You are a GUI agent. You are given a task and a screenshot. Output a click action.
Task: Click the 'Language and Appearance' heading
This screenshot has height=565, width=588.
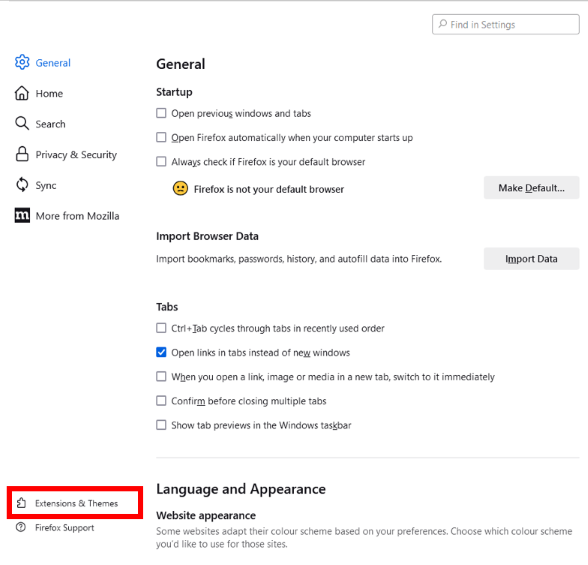pos(241,489)
